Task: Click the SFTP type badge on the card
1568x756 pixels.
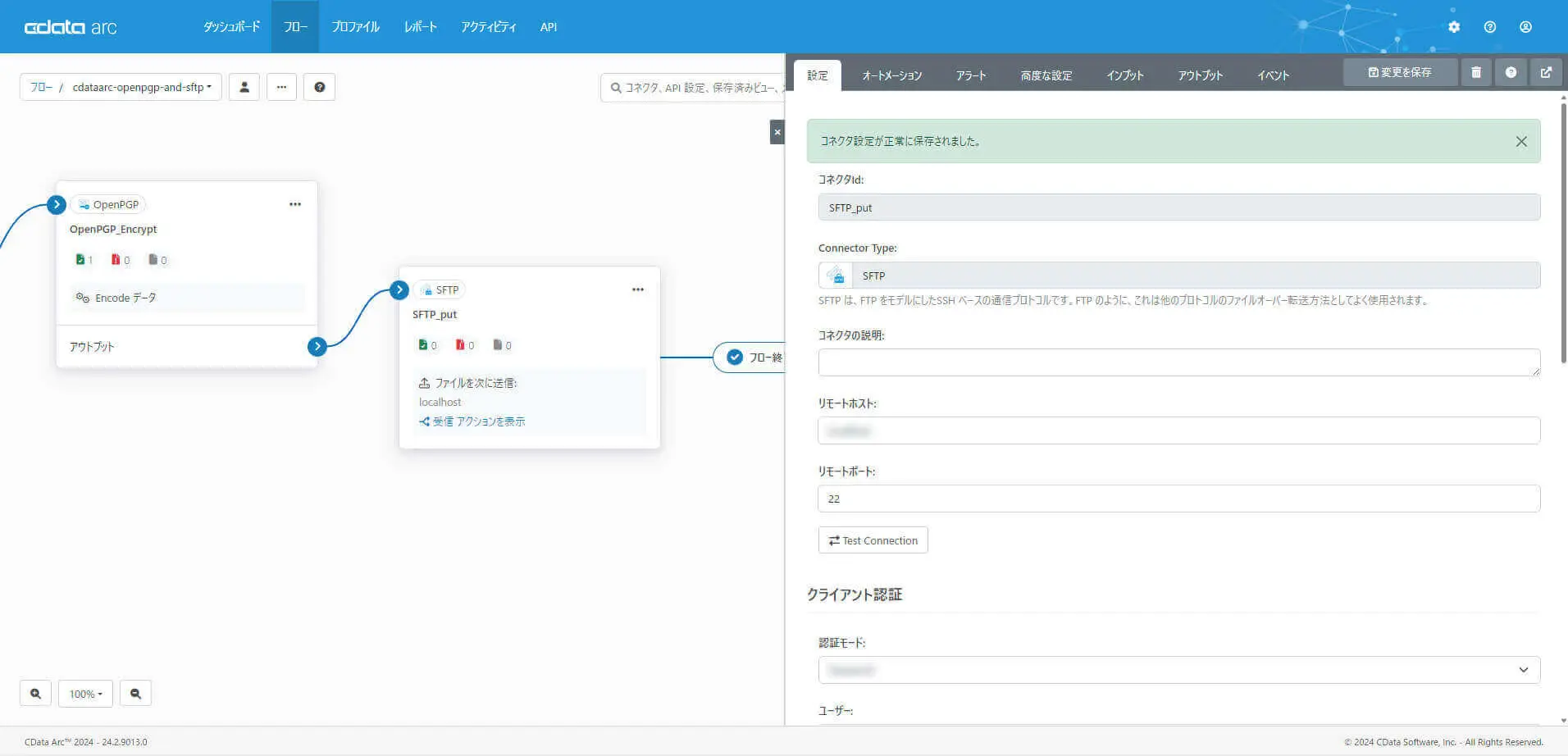Action: click(440, 289)
